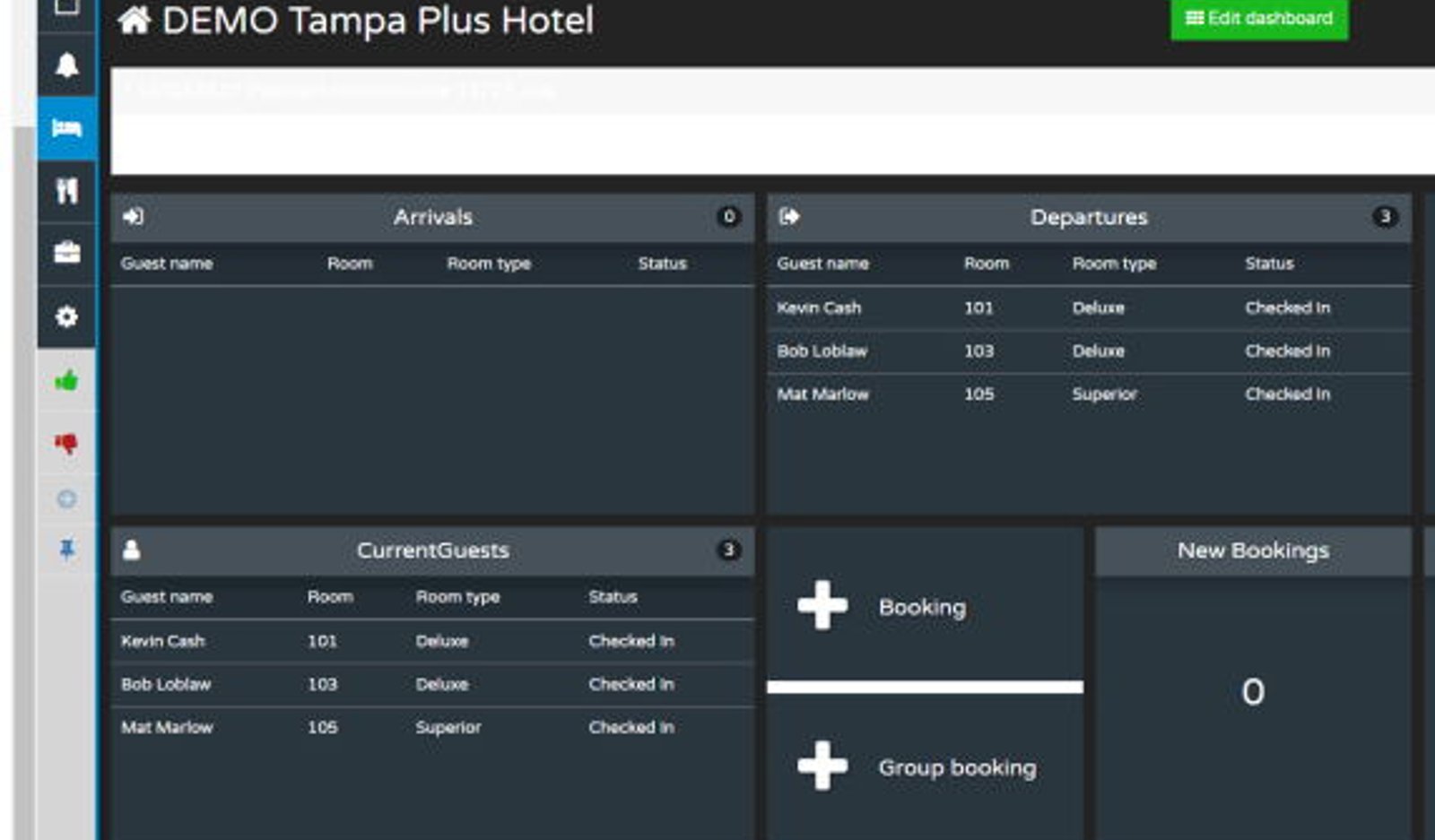Image resolution: width=1435 pixels, height=840 pixels.
Task: Click Checked In status for Mat Marlow in CurrentGuests
Action: point(631,727)
